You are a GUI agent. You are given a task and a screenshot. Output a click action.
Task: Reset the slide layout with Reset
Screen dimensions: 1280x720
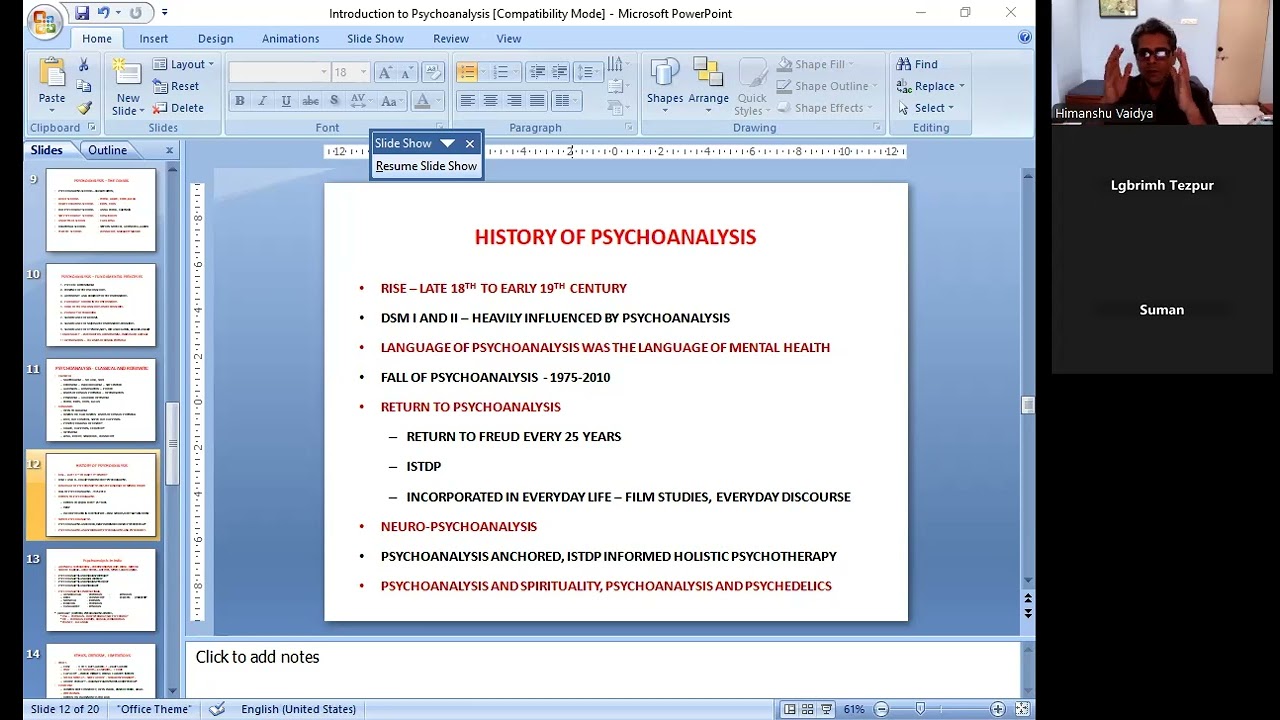pyautogui.click(x=177, y=86)
